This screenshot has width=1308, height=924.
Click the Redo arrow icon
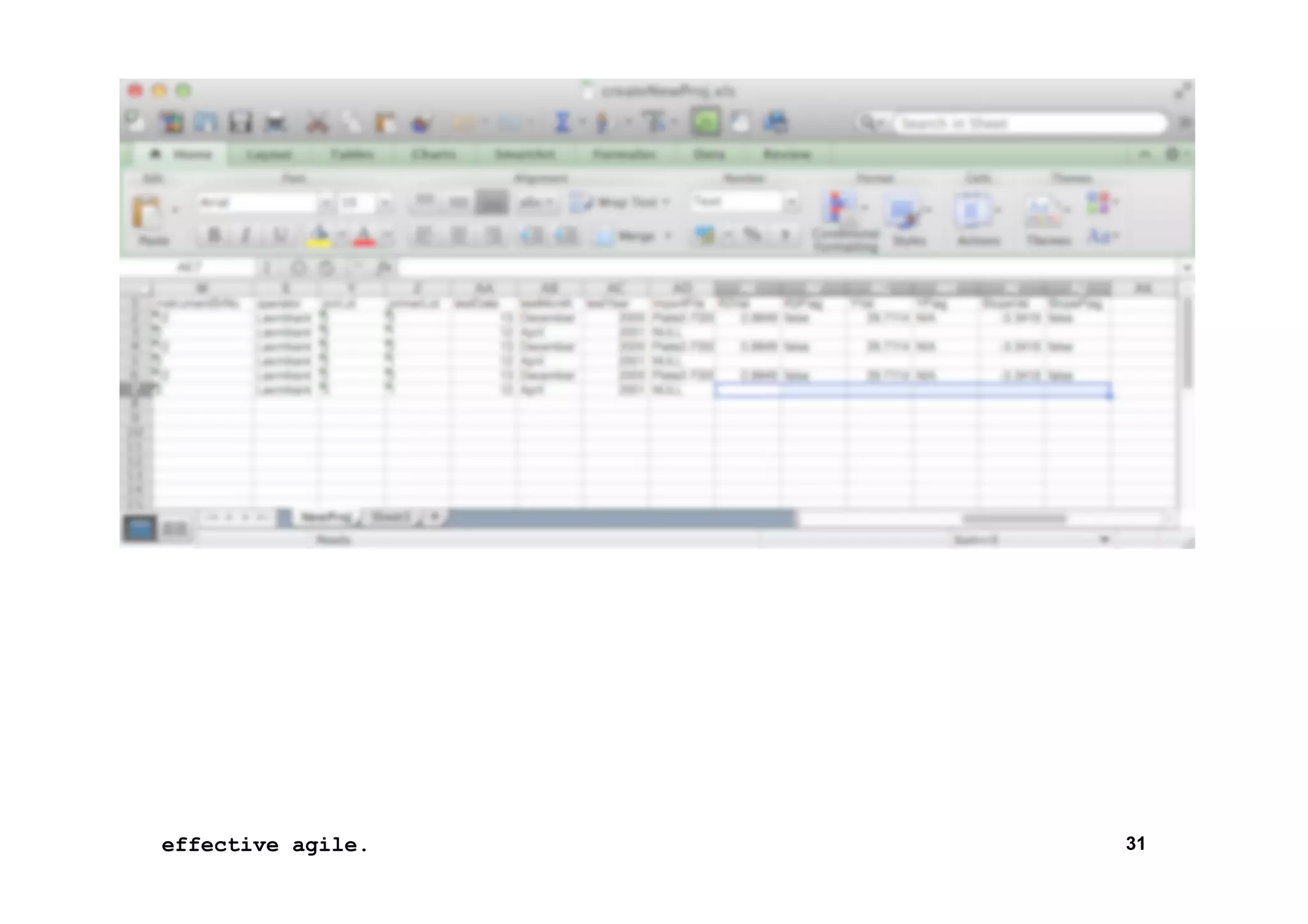tap(509, 122)
